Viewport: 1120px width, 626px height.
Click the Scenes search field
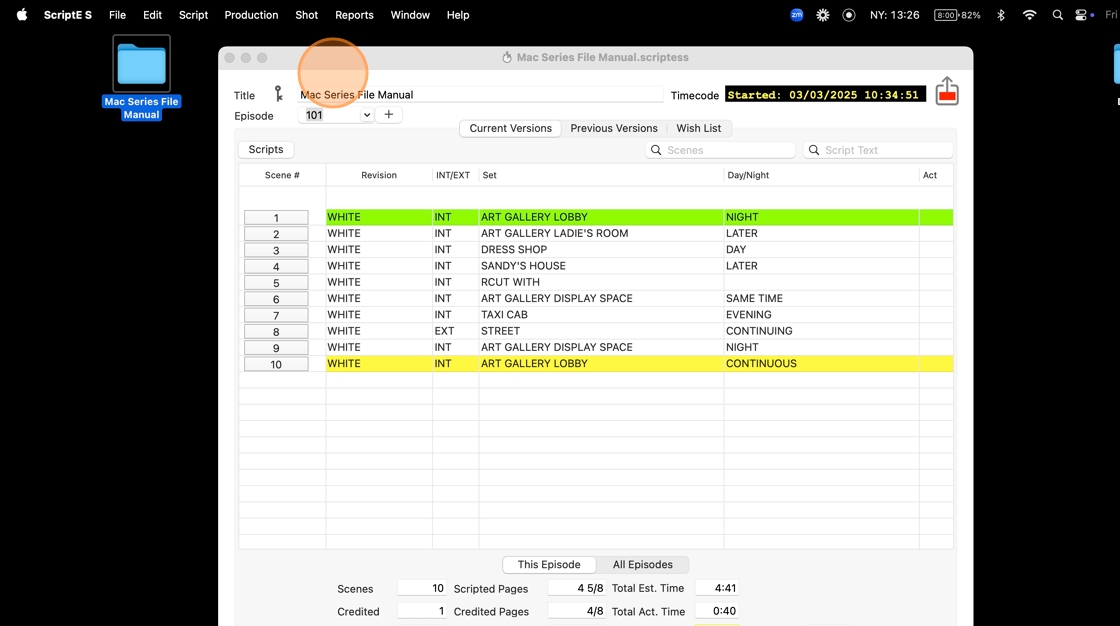point(720,150)
